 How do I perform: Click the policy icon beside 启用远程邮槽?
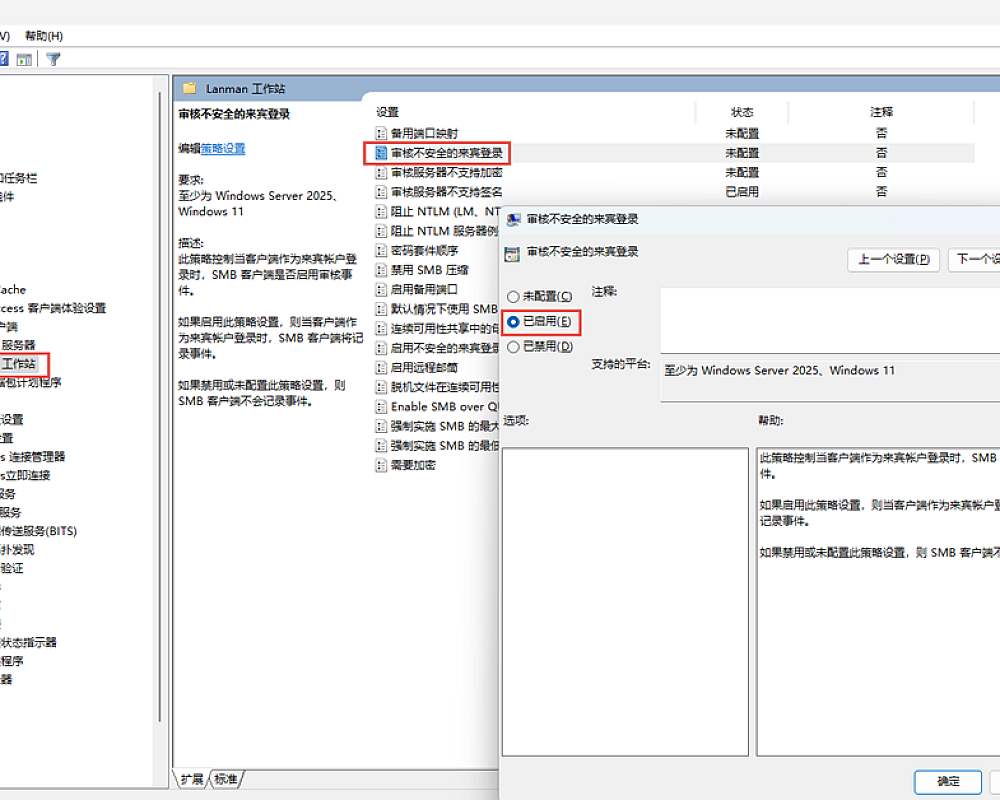click(380, 368)
